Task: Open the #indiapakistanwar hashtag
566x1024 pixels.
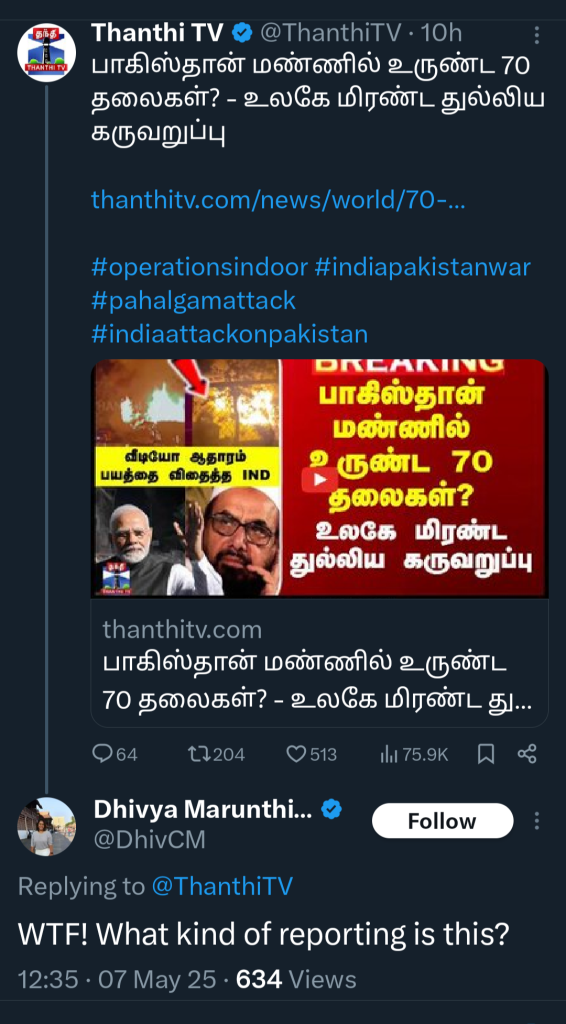Action: point(422,267)
